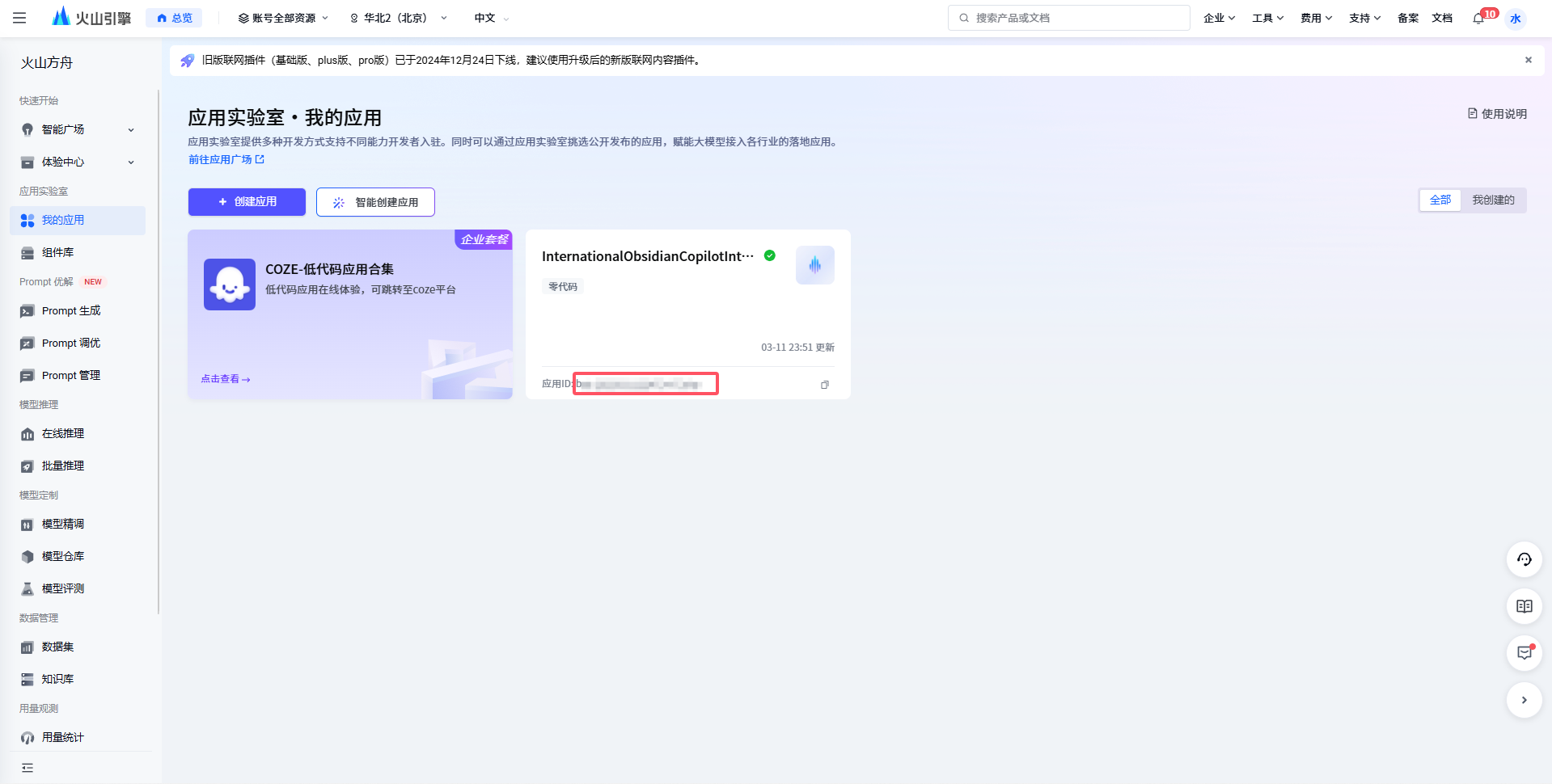Open 在线推理 in the sidebar
Screen dimensions: 1552x784
tap(78, 433)
